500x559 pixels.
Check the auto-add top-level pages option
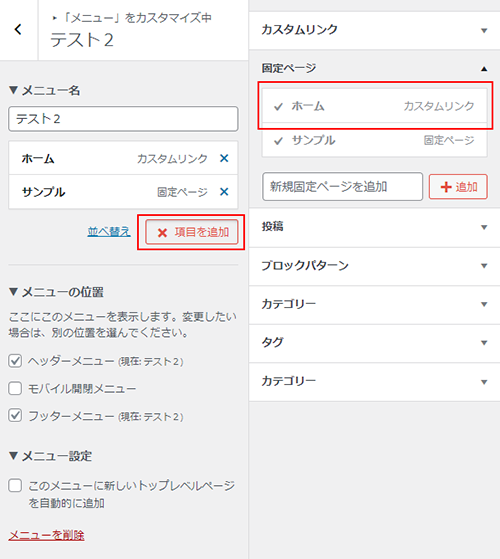tap(15, 486)
